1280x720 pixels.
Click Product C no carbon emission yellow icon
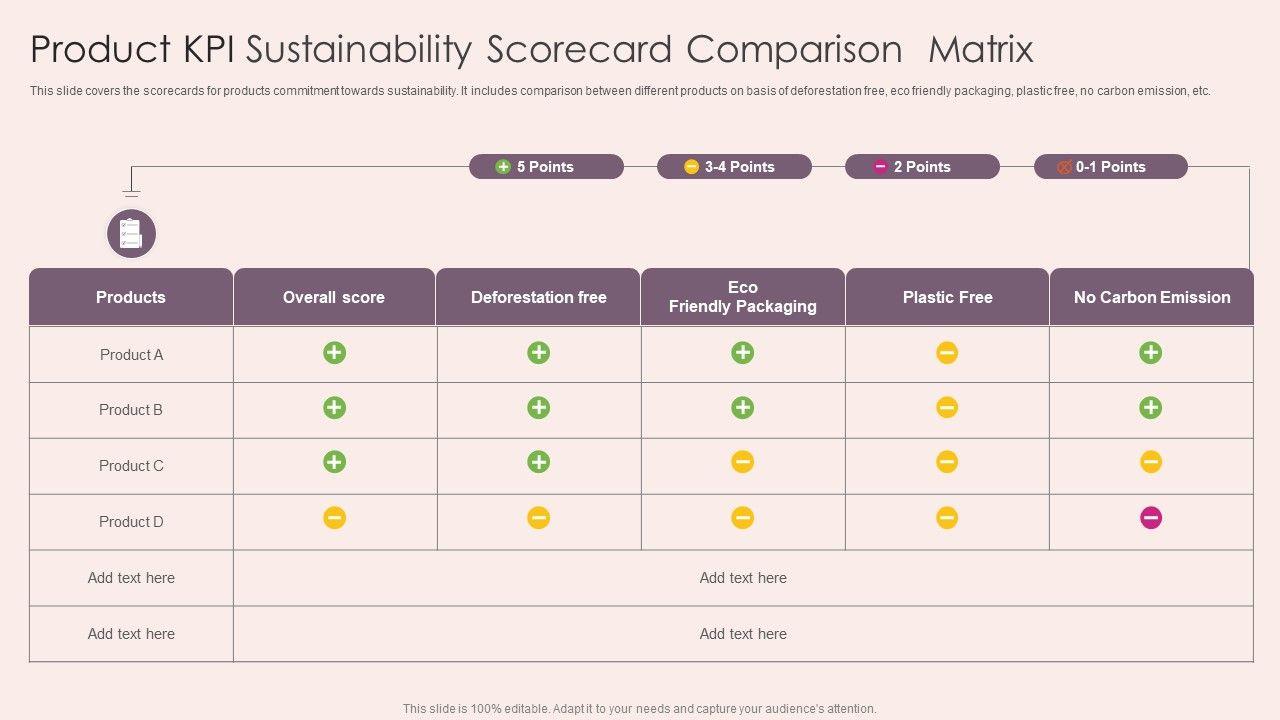coord(1151,462)
